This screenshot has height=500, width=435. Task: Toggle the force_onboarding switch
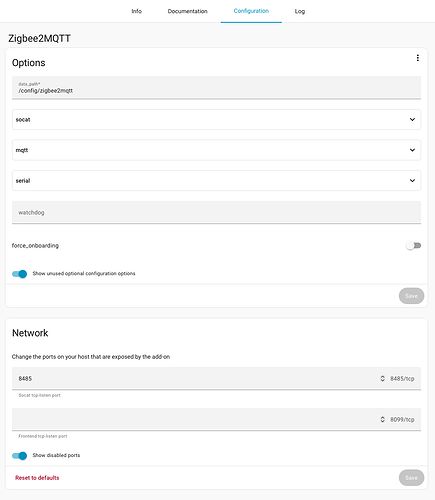413,246
